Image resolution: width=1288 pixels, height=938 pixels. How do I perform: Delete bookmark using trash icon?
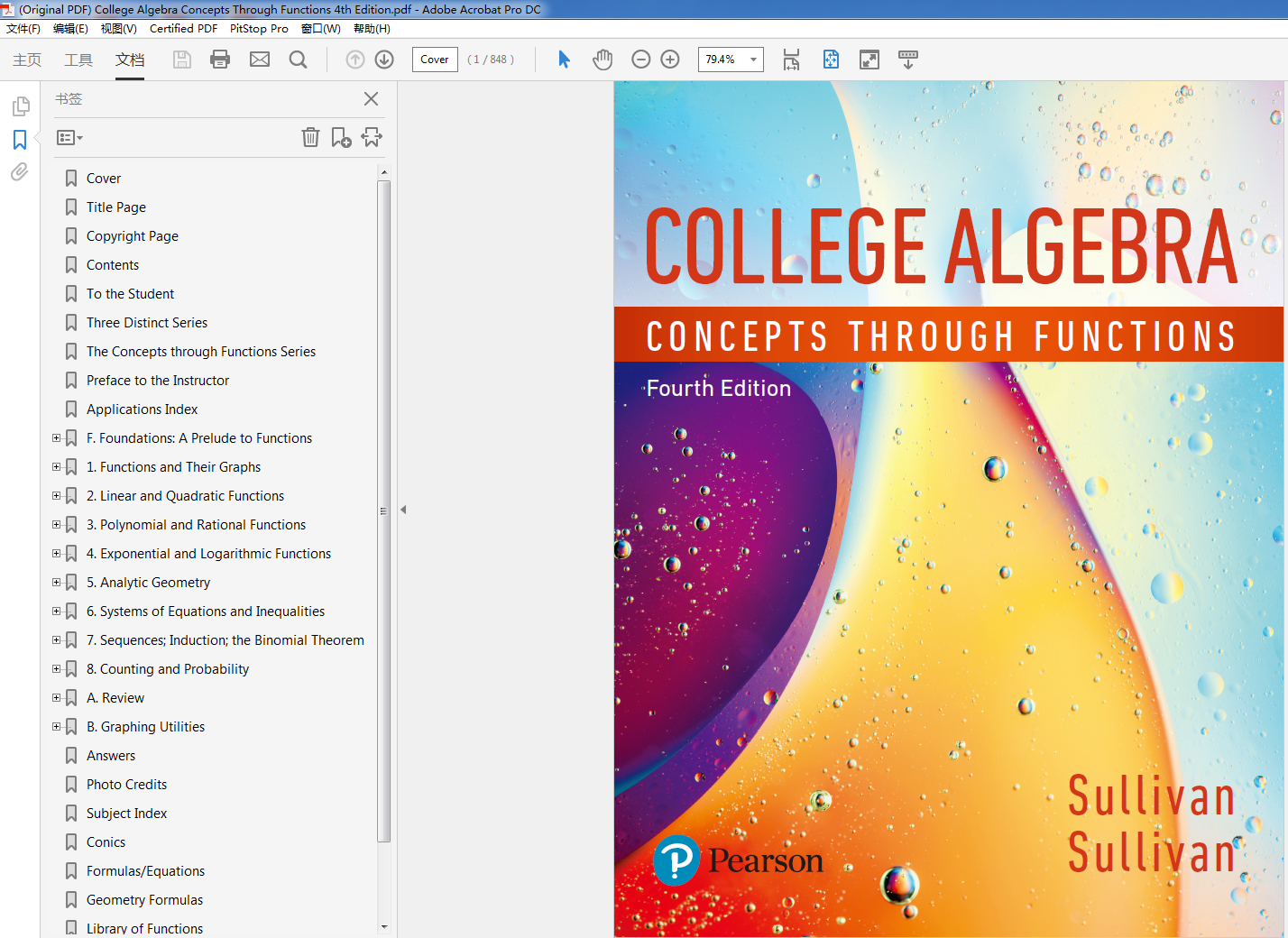[310, 137]
